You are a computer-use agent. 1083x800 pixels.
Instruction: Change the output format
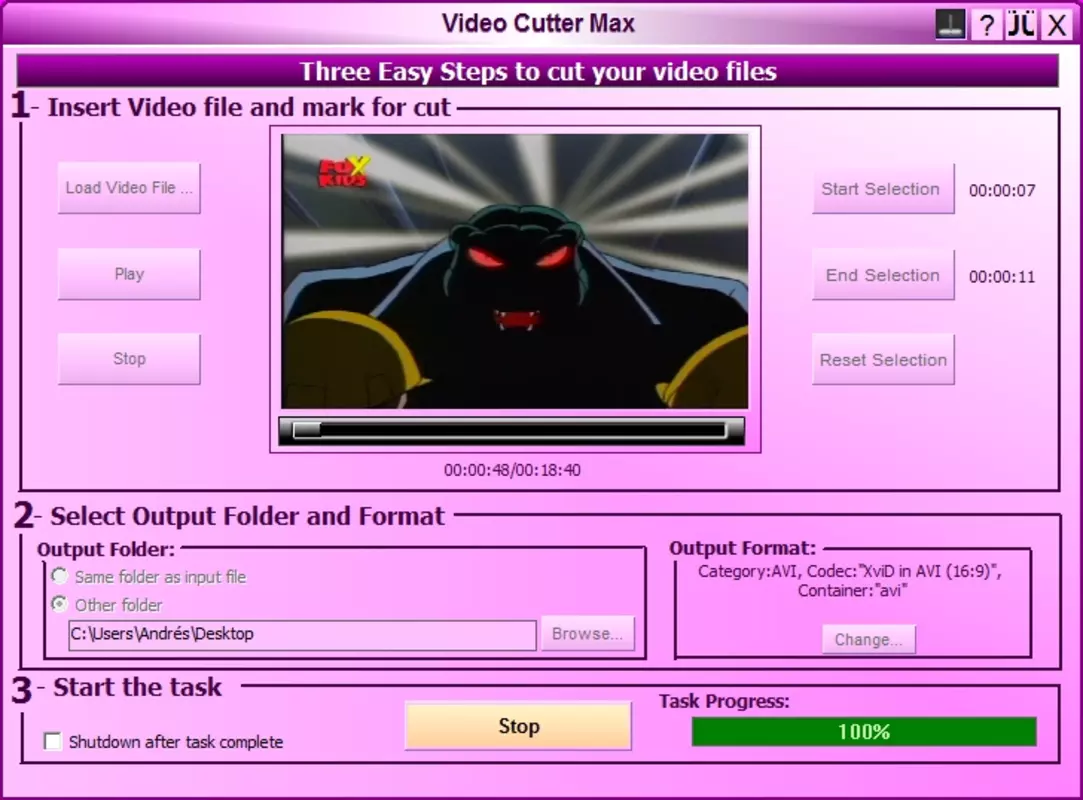[868, 640]
